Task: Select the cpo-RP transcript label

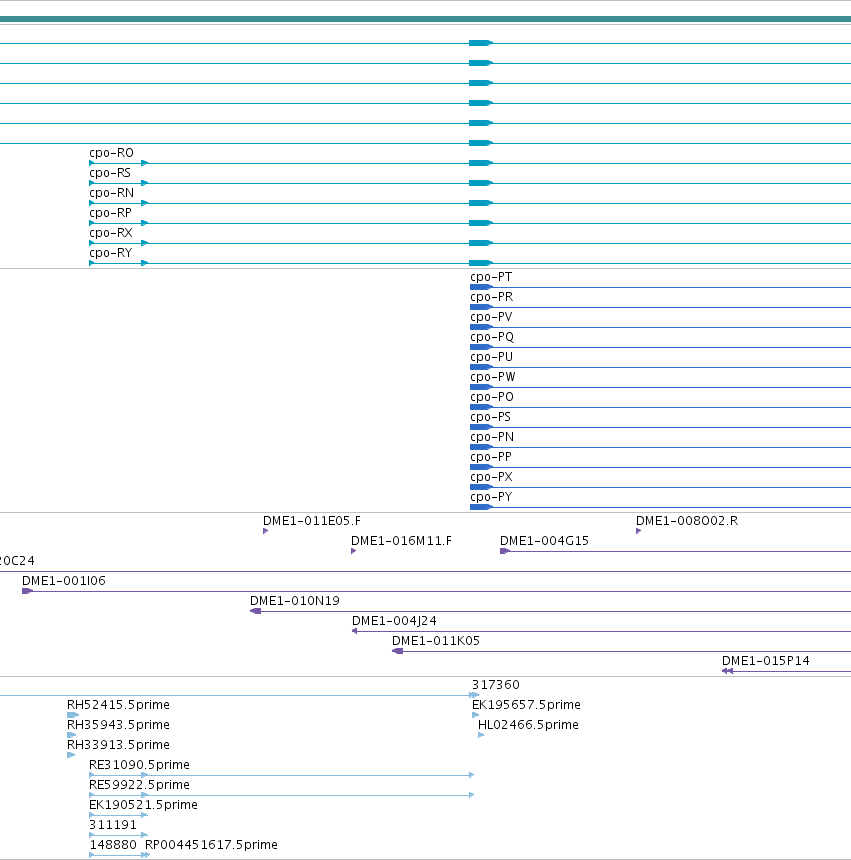Action: [110, 213]
